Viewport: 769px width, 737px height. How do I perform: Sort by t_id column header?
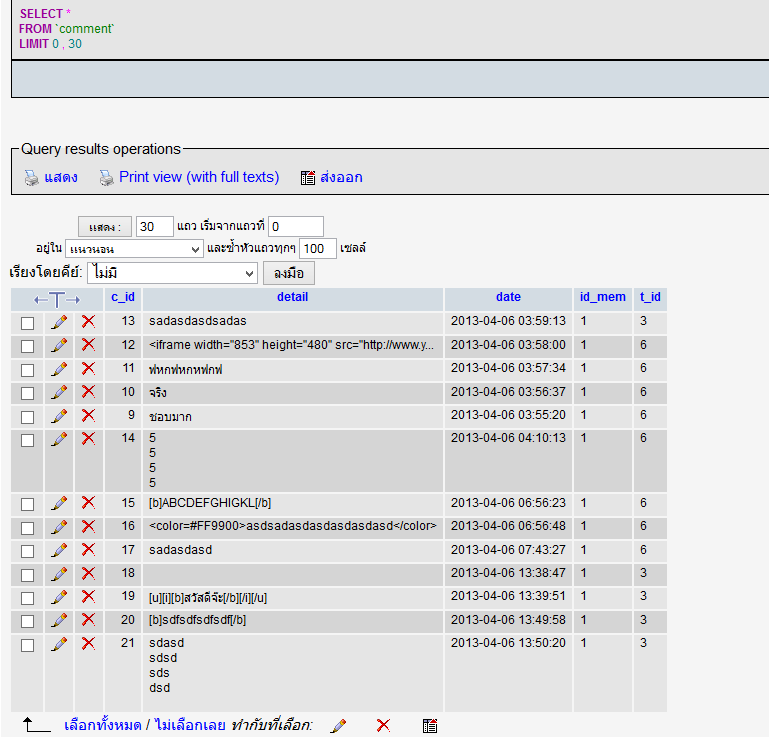coord(650,297)
